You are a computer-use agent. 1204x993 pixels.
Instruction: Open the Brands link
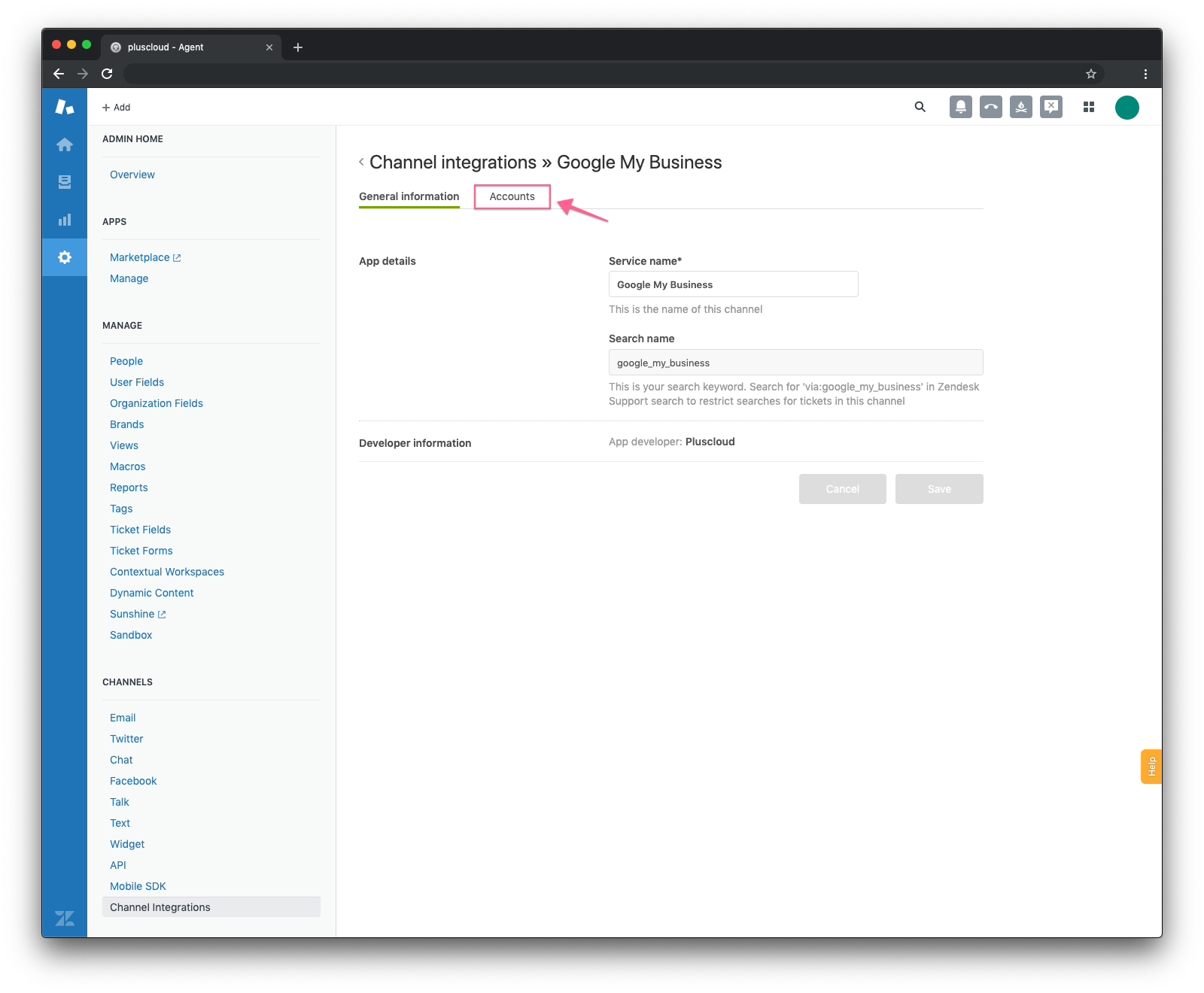[127, 424]
